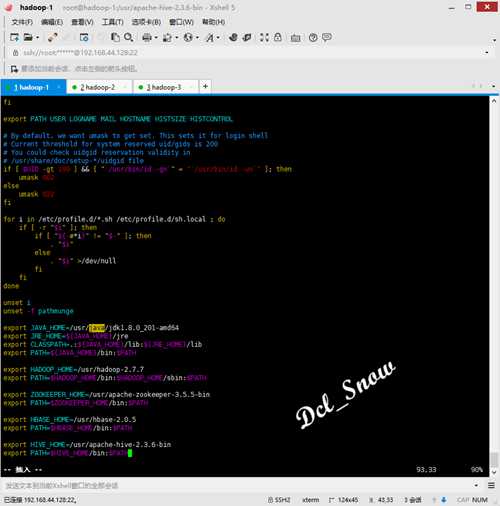Click the NUM lock indicator
The image size is (500, 506).
pyautogui.click(x=480, y=500)
